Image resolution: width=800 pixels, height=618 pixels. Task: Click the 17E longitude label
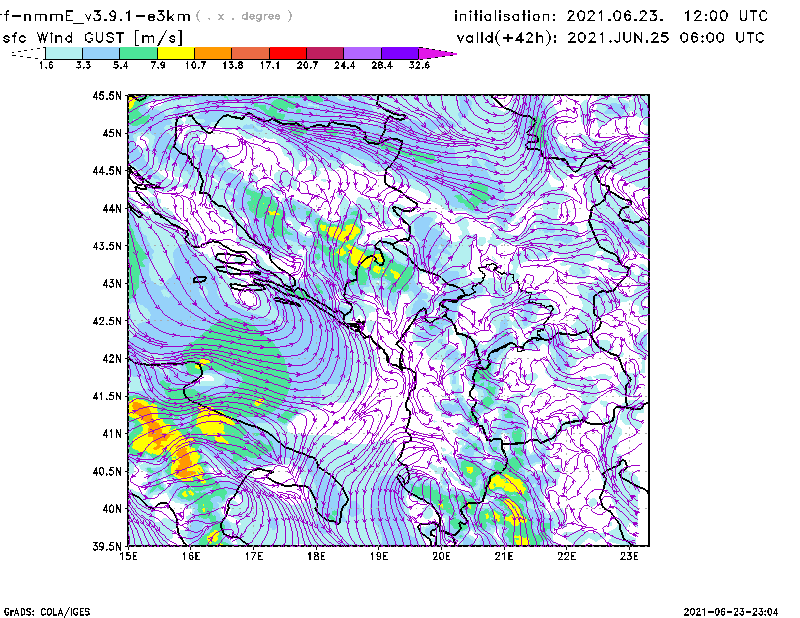[254, 556]
